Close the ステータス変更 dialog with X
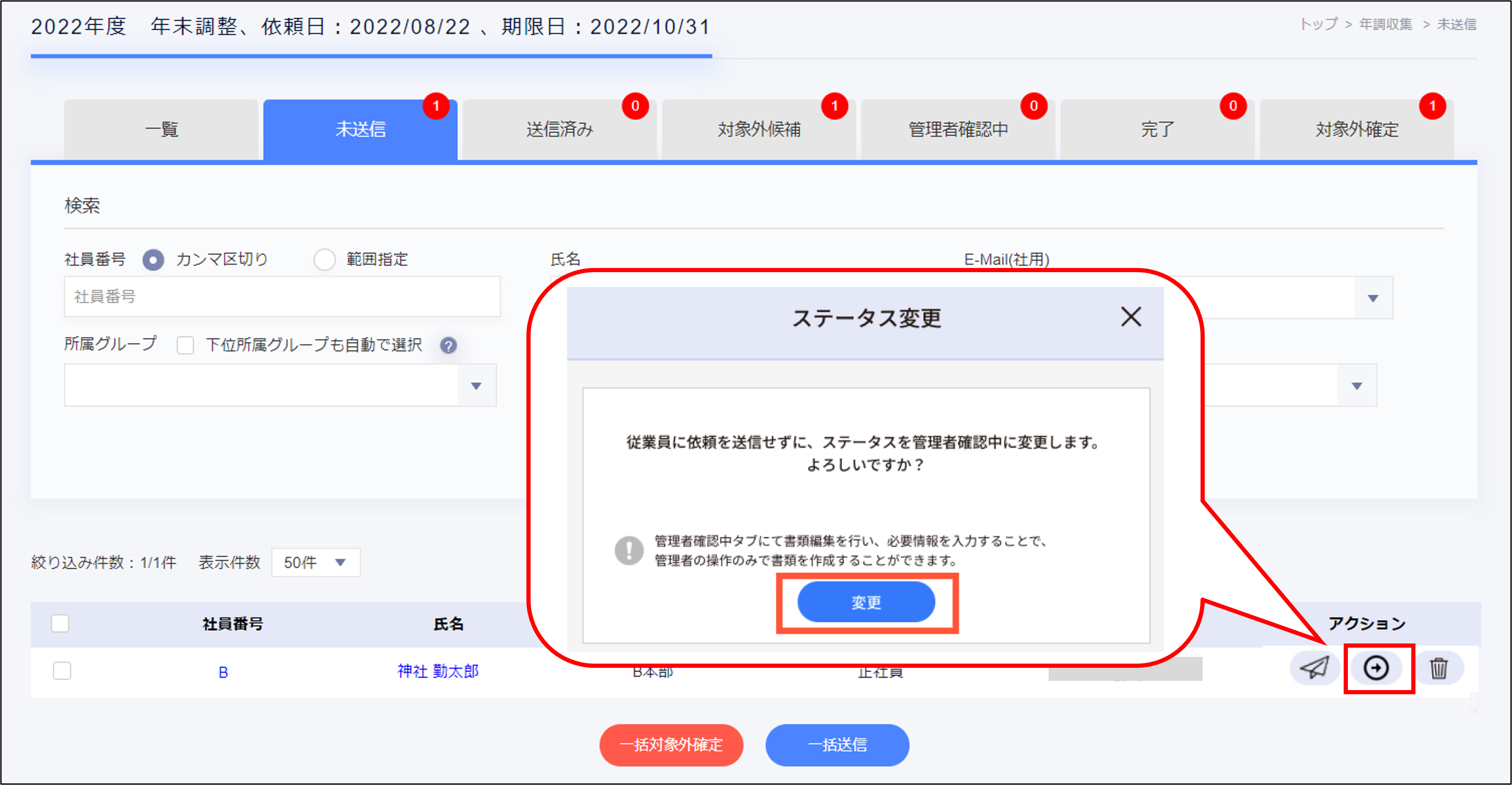This screenshot has height=785, width=1512. click(x=1130, y=317)
